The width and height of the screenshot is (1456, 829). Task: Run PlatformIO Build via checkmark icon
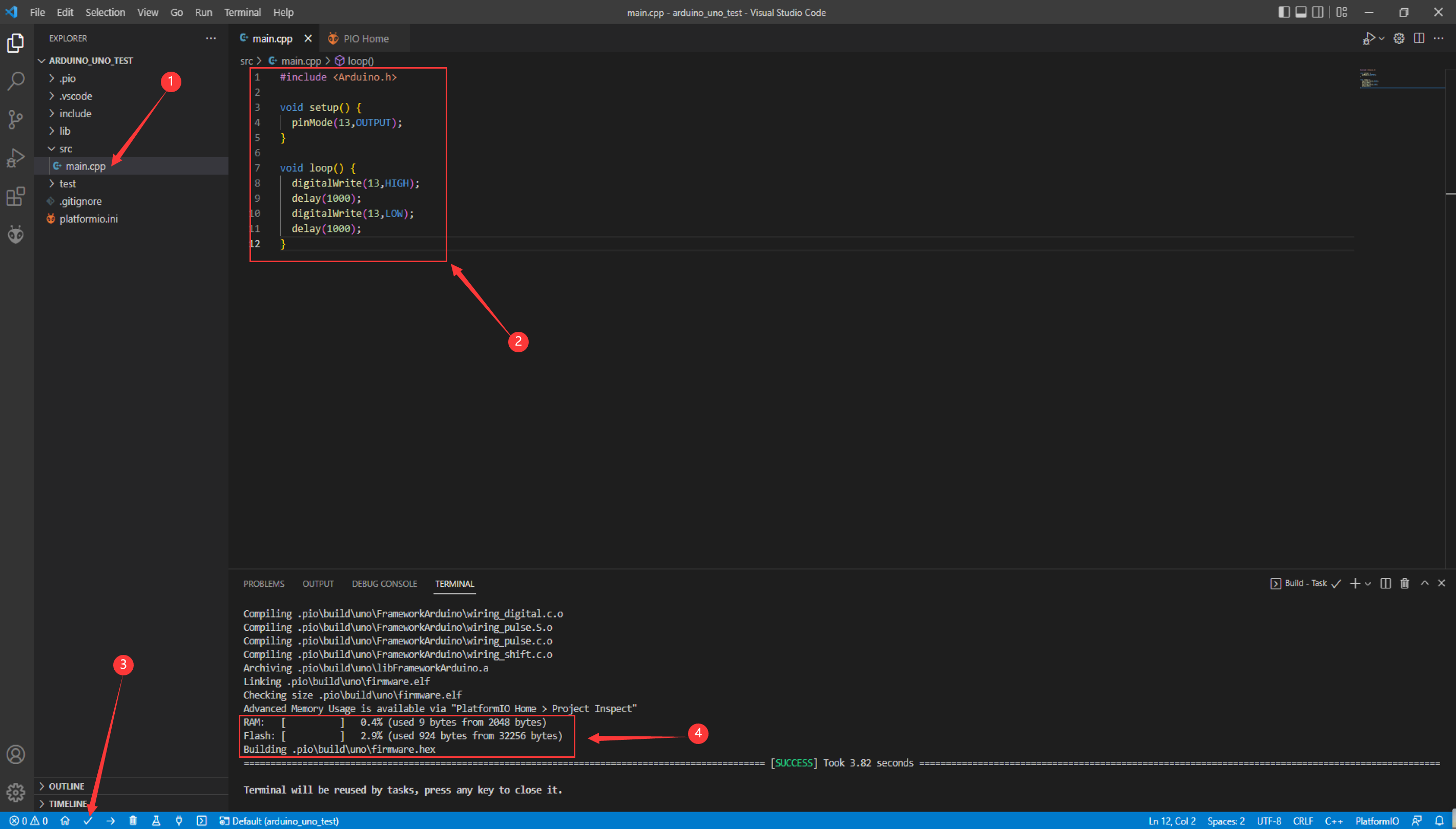(88, 820)
